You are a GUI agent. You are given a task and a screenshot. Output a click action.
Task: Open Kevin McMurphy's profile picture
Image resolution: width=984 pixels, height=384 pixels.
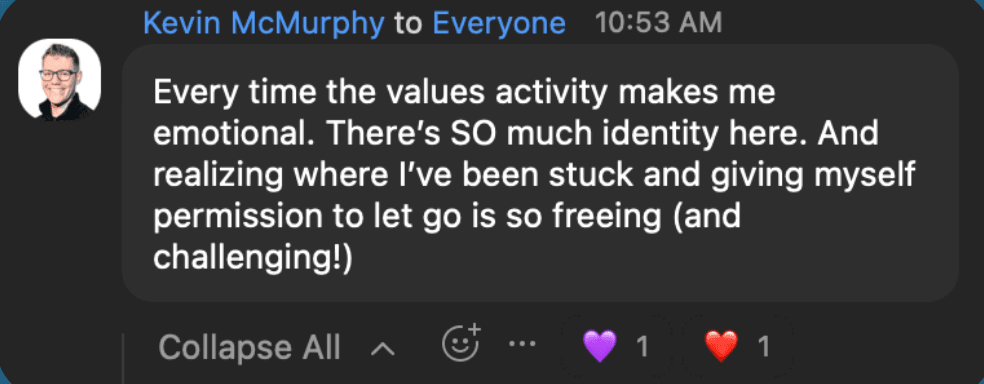coord(60,79)
